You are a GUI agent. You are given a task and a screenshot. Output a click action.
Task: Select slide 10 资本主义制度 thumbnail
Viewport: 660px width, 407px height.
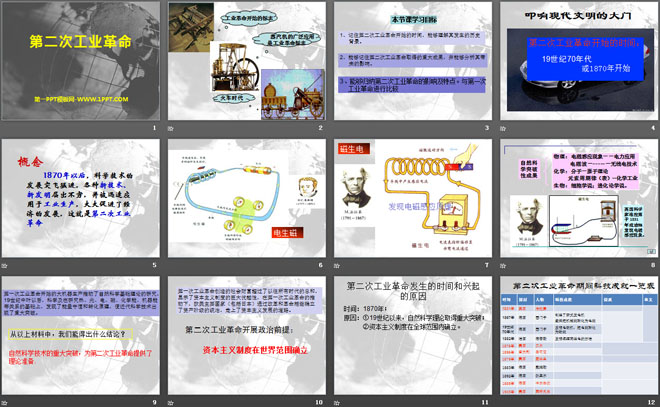pos(247,335)
